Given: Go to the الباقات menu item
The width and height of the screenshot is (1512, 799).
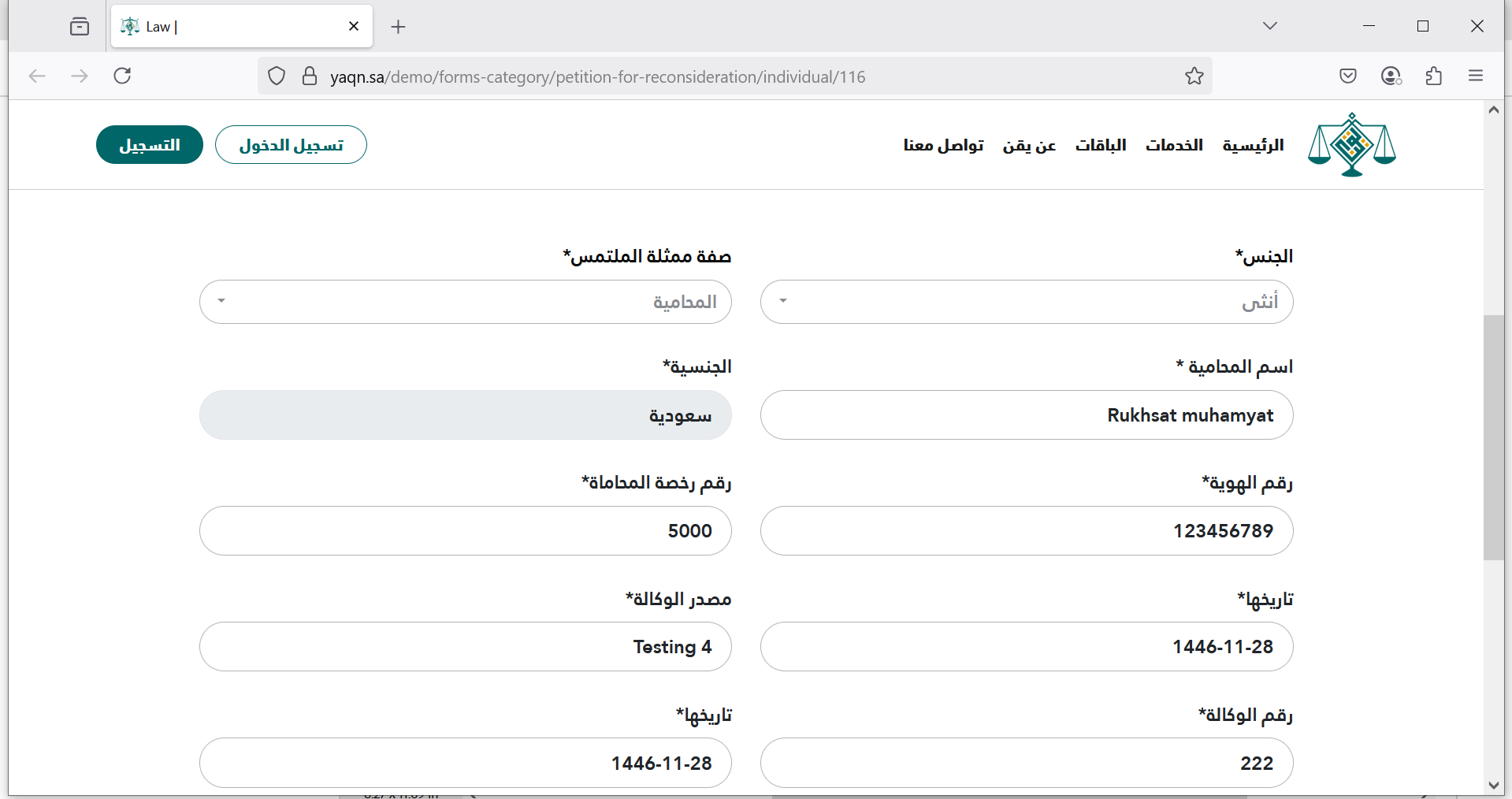Looking at the screenshot, I should coord(1100,145).
